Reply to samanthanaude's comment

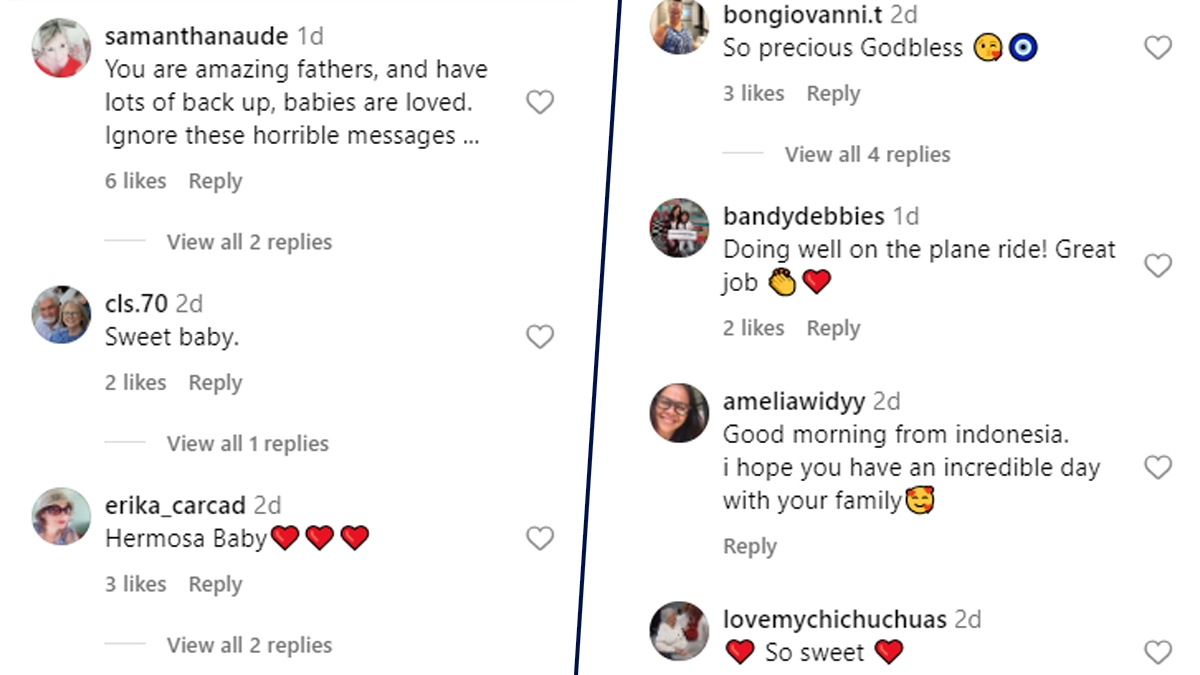(x=215, y=182)
